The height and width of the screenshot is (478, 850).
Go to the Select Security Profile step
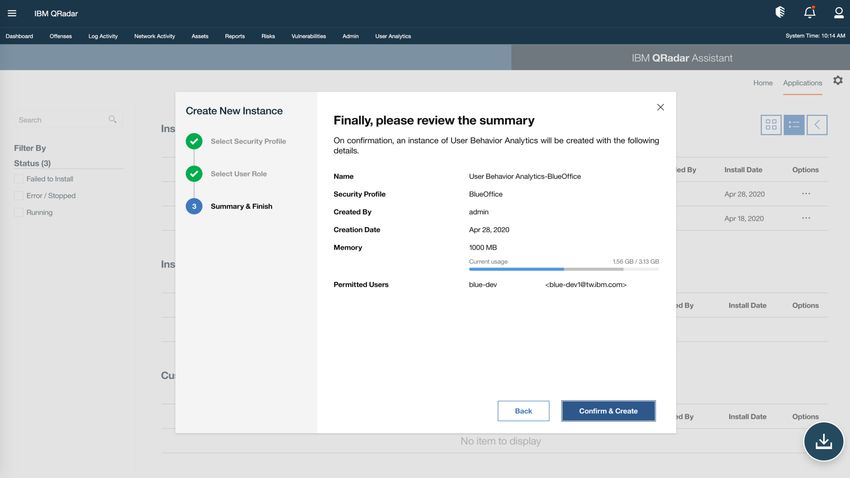click(x=248, y=141)
